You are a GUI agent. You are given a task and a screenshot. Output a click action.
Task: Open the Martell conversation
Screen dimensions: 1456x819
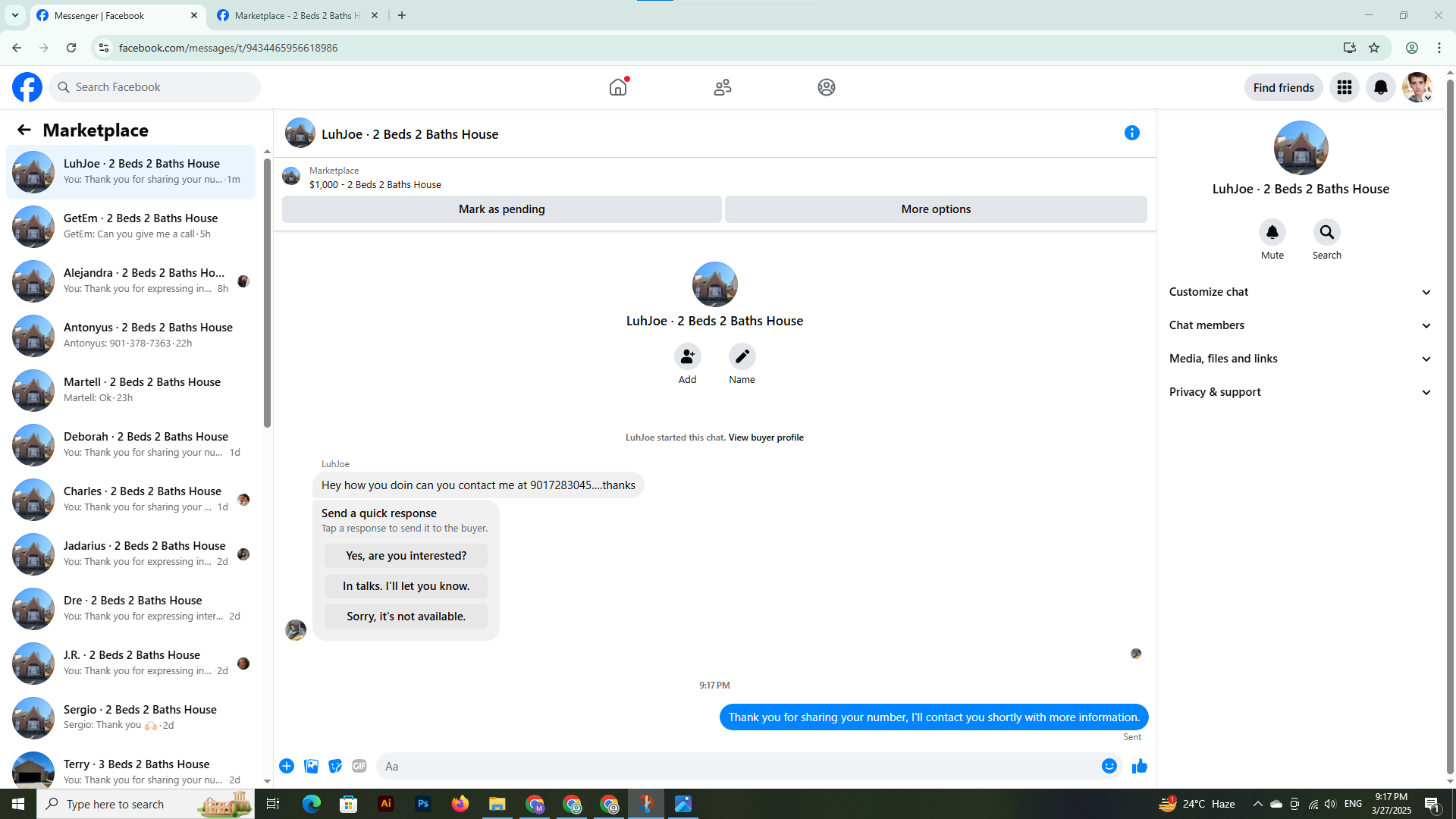pyautogui.click(x=131, y=390)
